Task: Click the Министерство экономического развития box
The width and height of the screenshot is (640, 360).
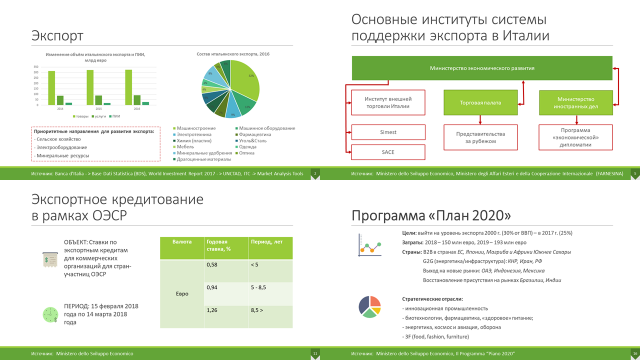Action: 482,68
